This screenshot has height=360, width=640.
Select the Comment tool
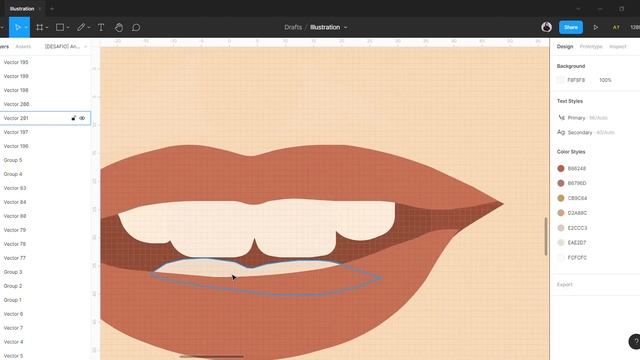[136, 27]
